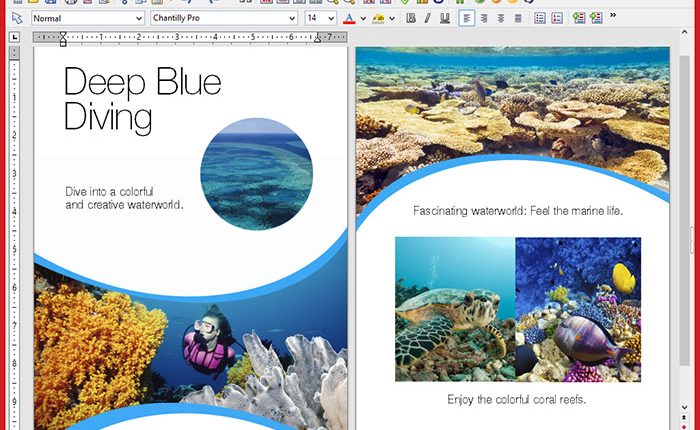Click the circular ocean reef image
This screenshot has height=430, width=700.
(x=256, y=172)
